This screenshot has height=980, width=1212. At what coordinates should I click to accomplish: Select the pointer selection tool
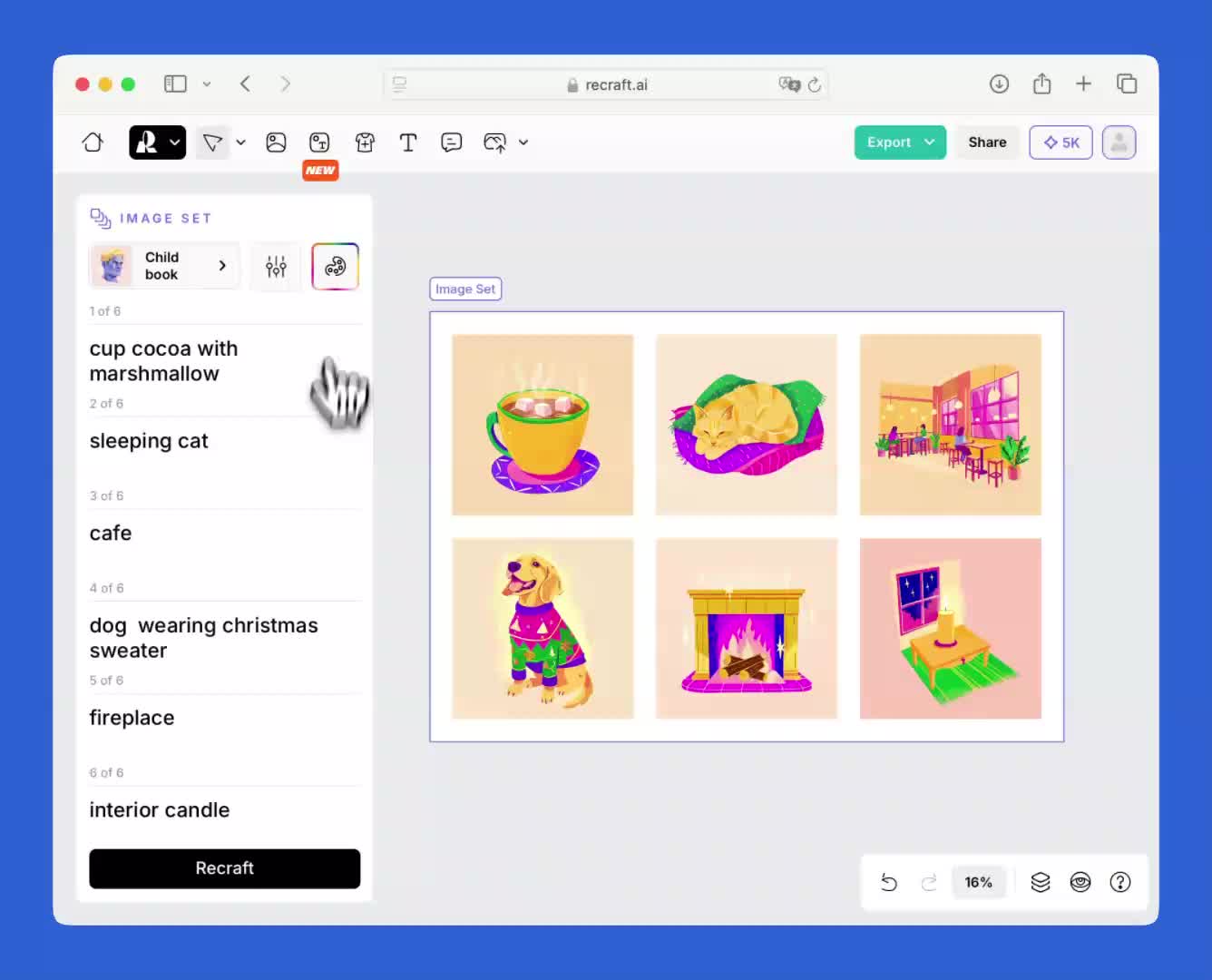click(212, 142)
